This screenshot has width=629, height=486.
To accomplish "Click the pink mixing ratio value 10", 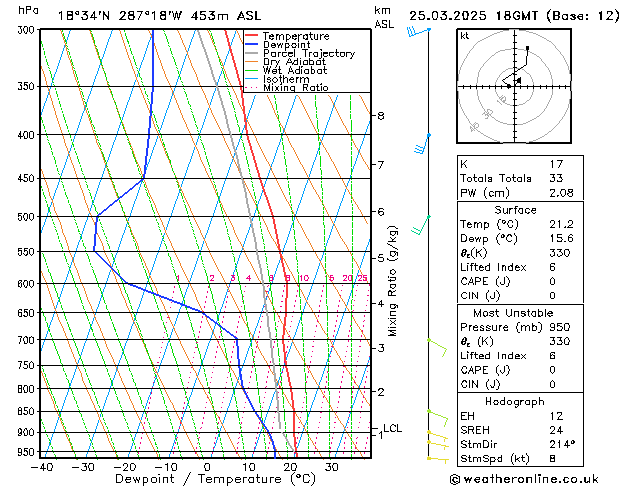I will pos(304,278).
